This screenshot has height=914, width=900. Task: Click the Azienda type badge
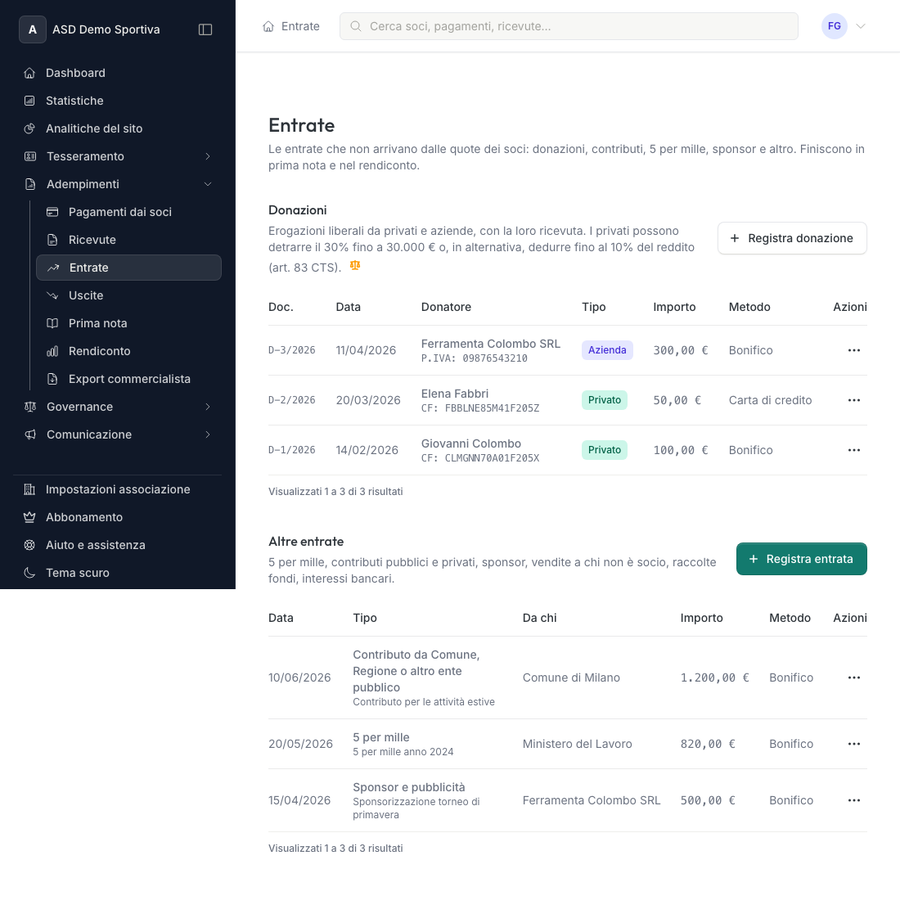tap(607, 350)
